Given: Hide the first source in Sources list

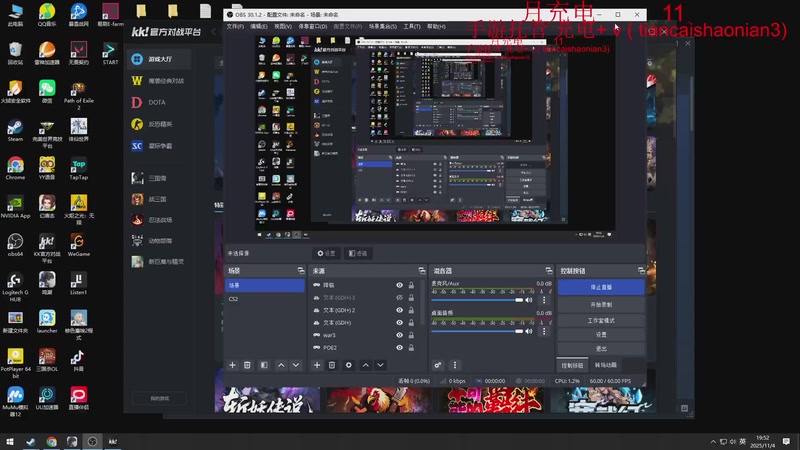Looking at the screenshot, I should tap(399, 285).
